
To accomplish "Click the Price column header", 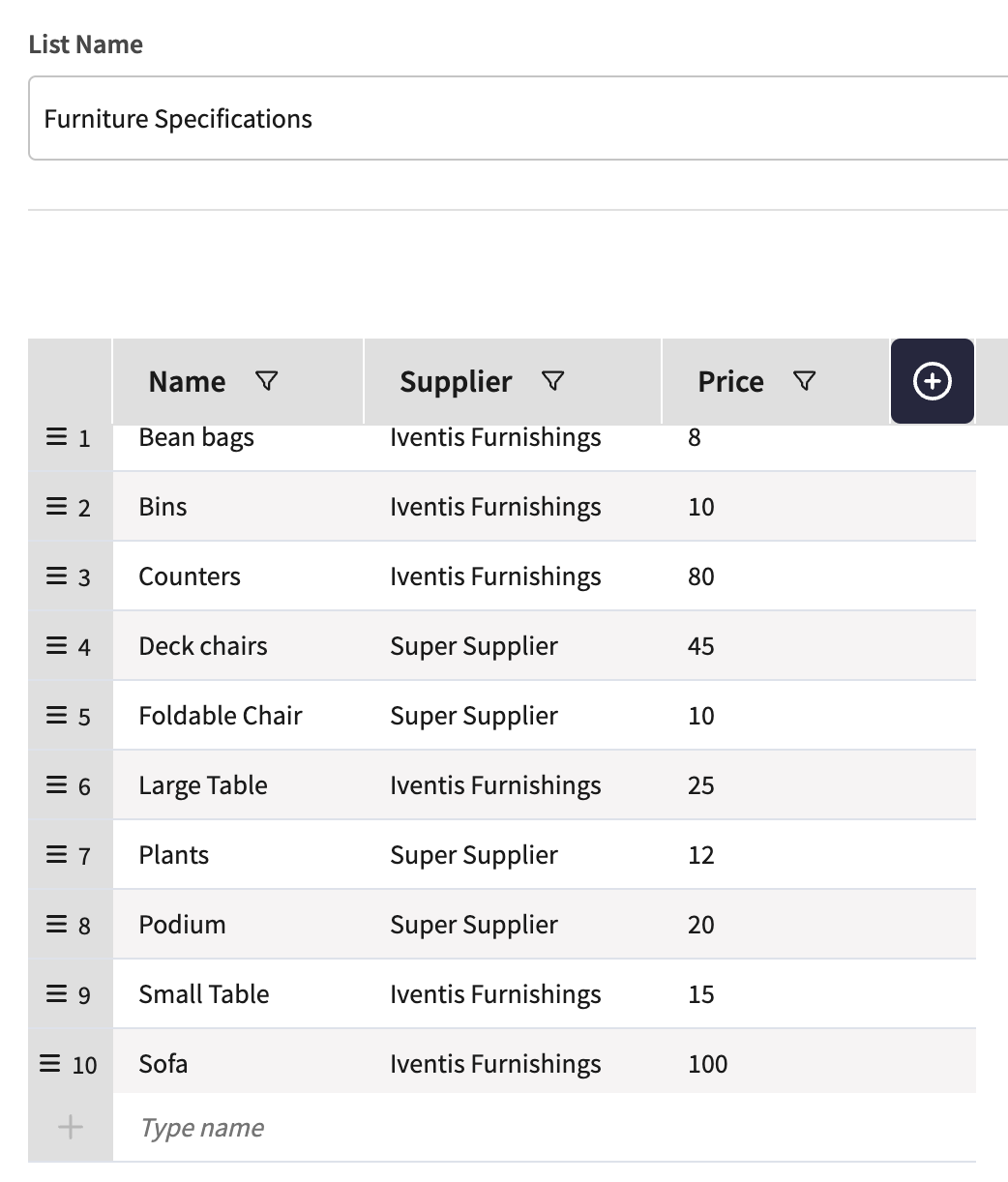I will 729,382.
